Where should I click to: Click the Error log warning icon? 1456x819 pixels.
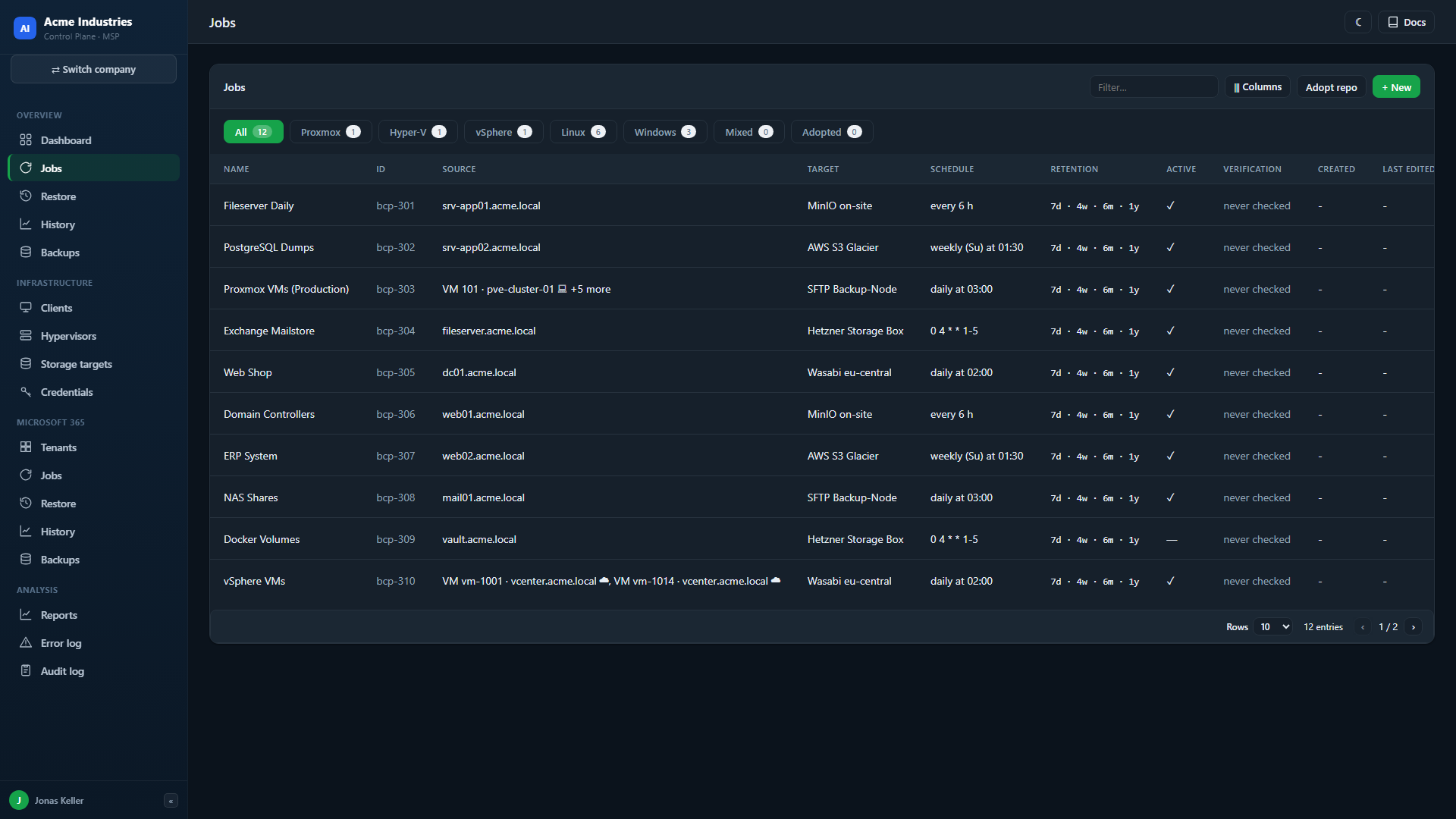point(26,643)
